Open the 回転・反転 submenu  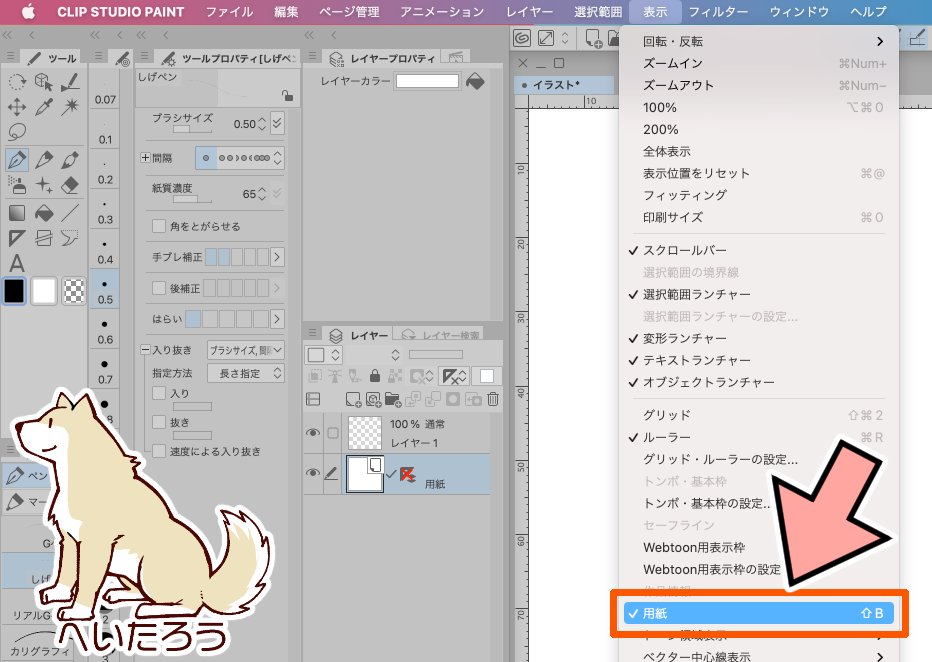(757, 41)
